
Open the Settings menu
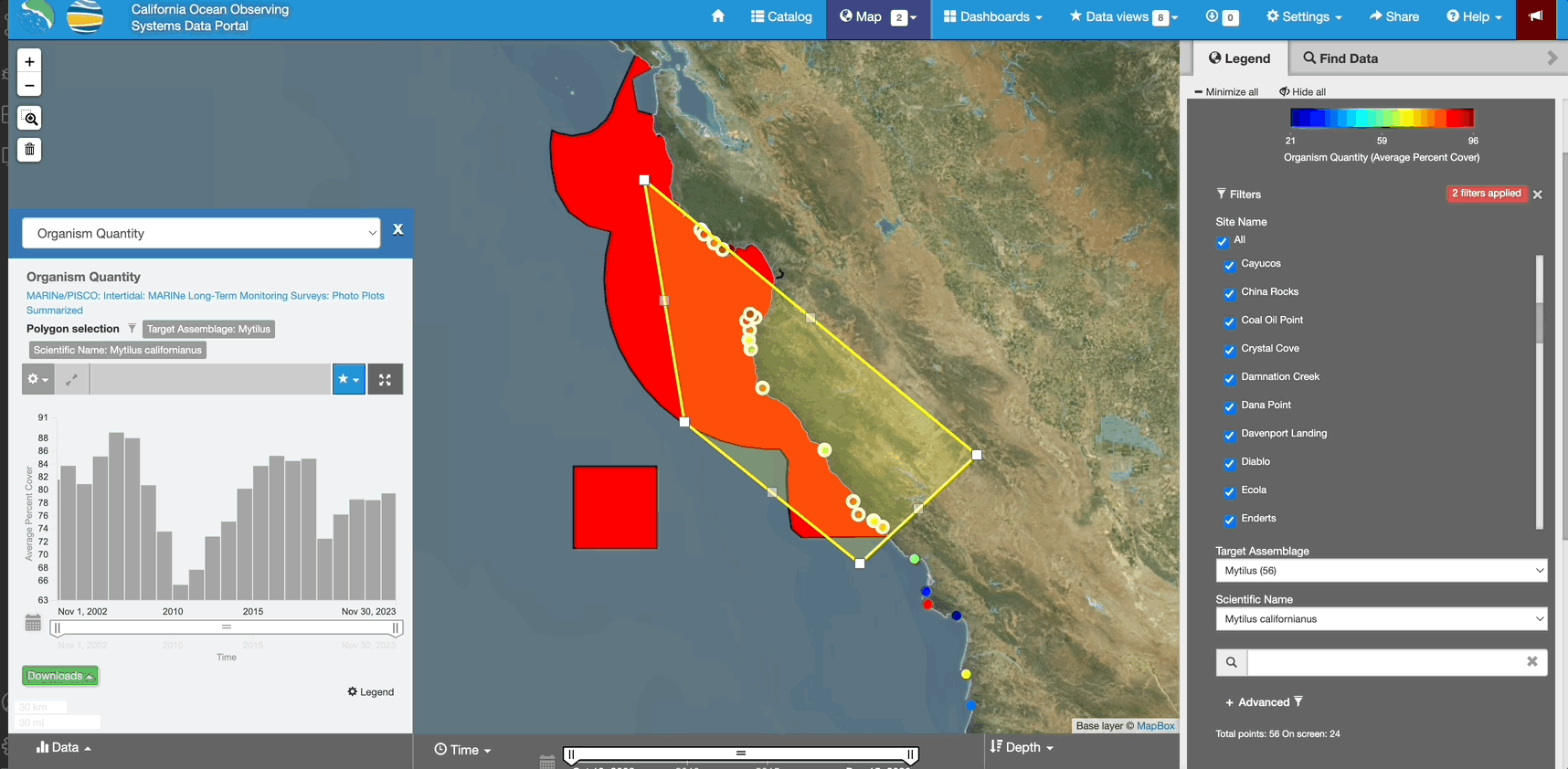click(1304, 16)
